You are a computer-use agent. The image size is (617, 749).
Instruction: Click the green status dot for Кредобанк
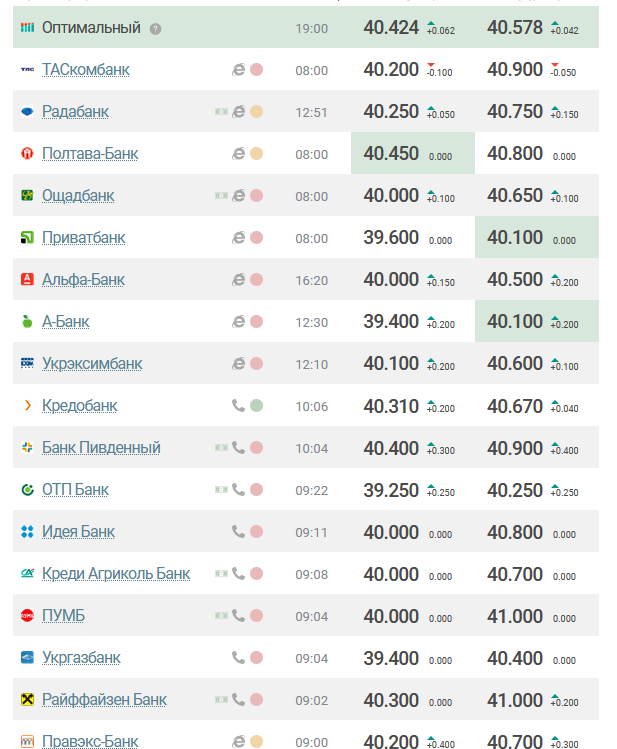click(257, 406)
